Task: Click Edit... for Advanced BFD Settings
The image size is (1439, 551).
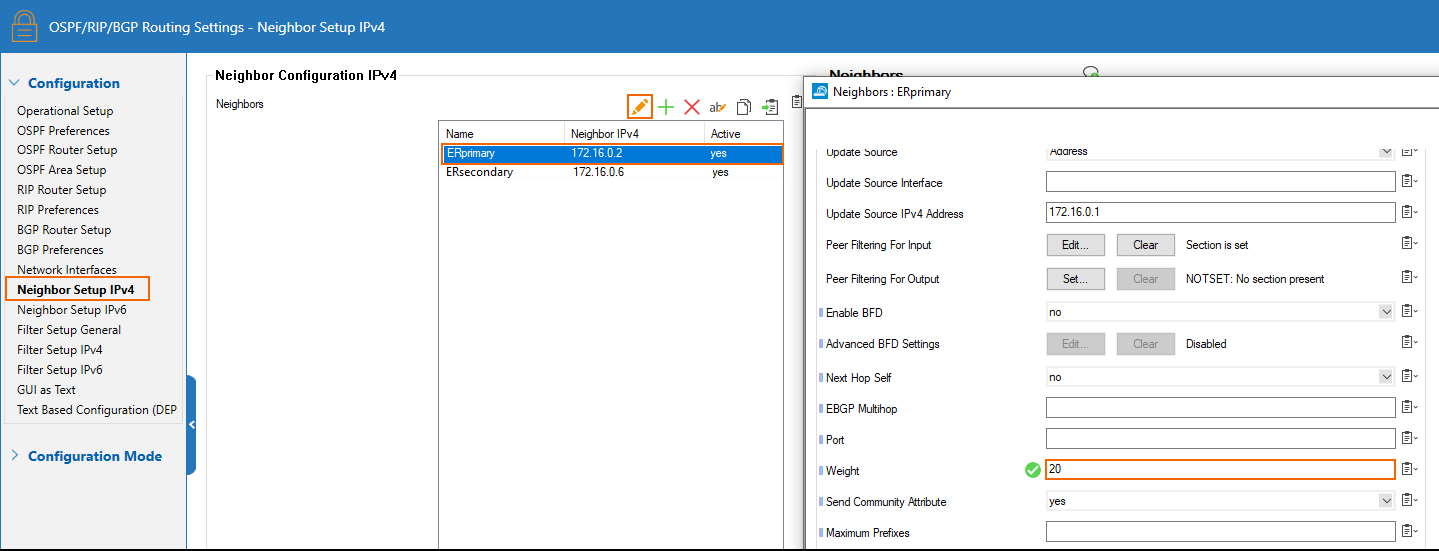Action: pos(1076,343)
